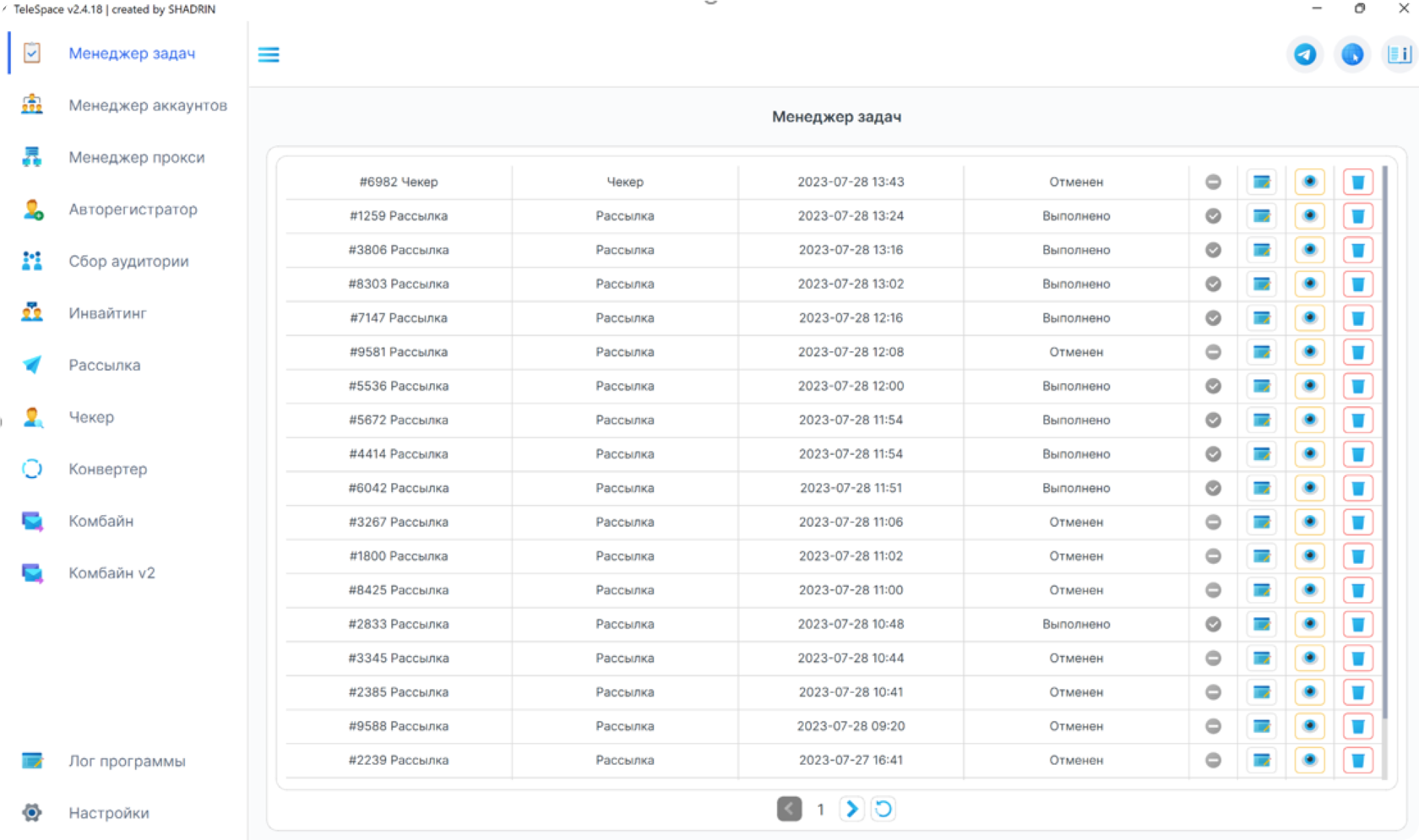This screenshot has height=840, width=1419.
Task: Open Сбор аудитории in sidebar
Action: (127, 261)
